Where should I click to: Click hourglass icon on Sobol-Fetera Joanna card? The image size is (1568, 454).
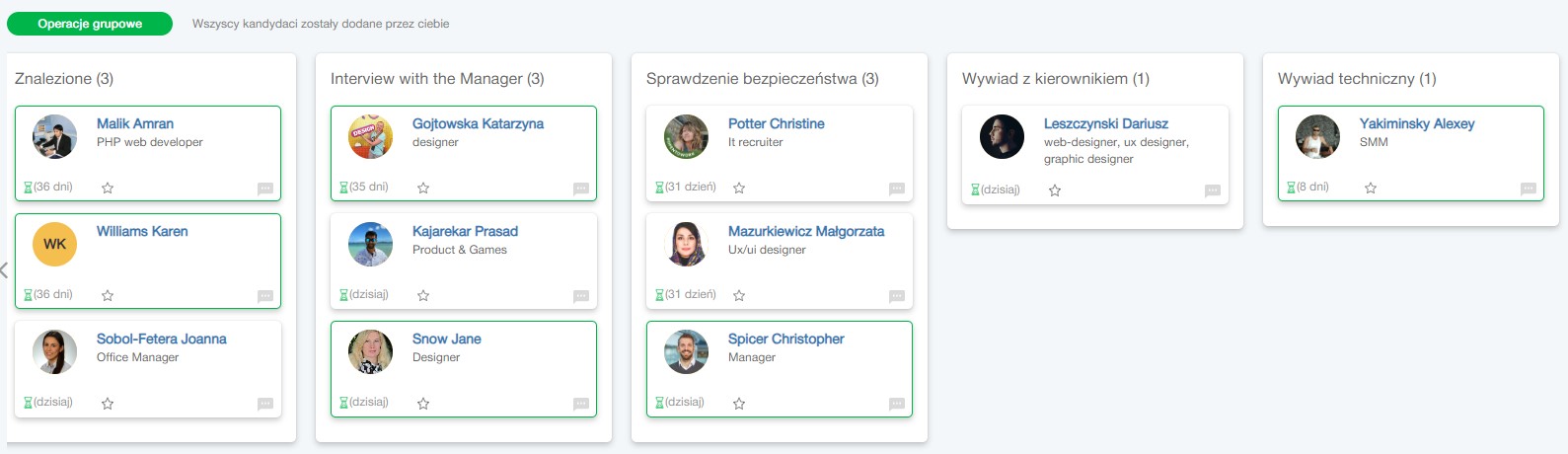[28, 403]
